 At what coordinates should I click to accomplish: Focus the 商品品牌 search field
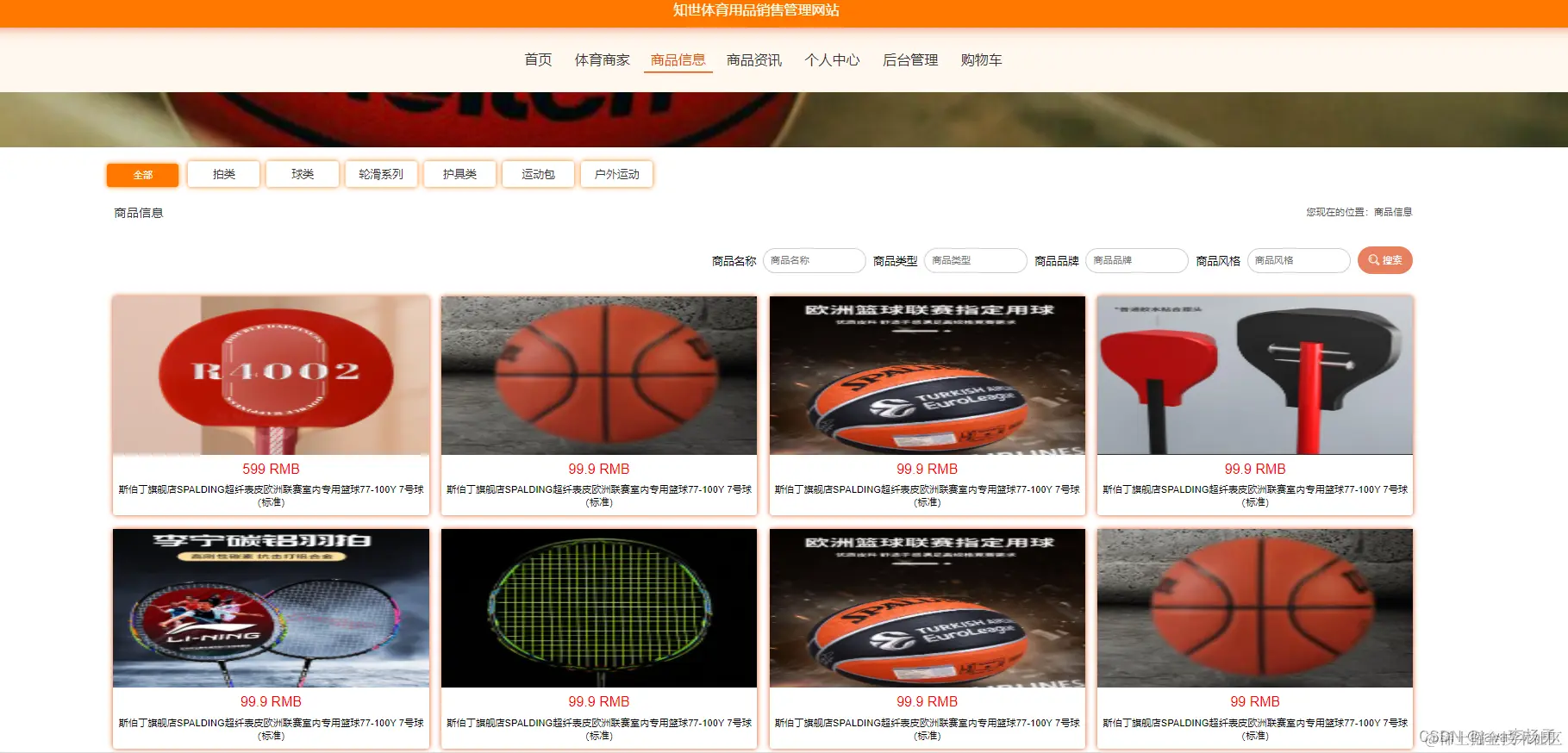point(1137,260)
